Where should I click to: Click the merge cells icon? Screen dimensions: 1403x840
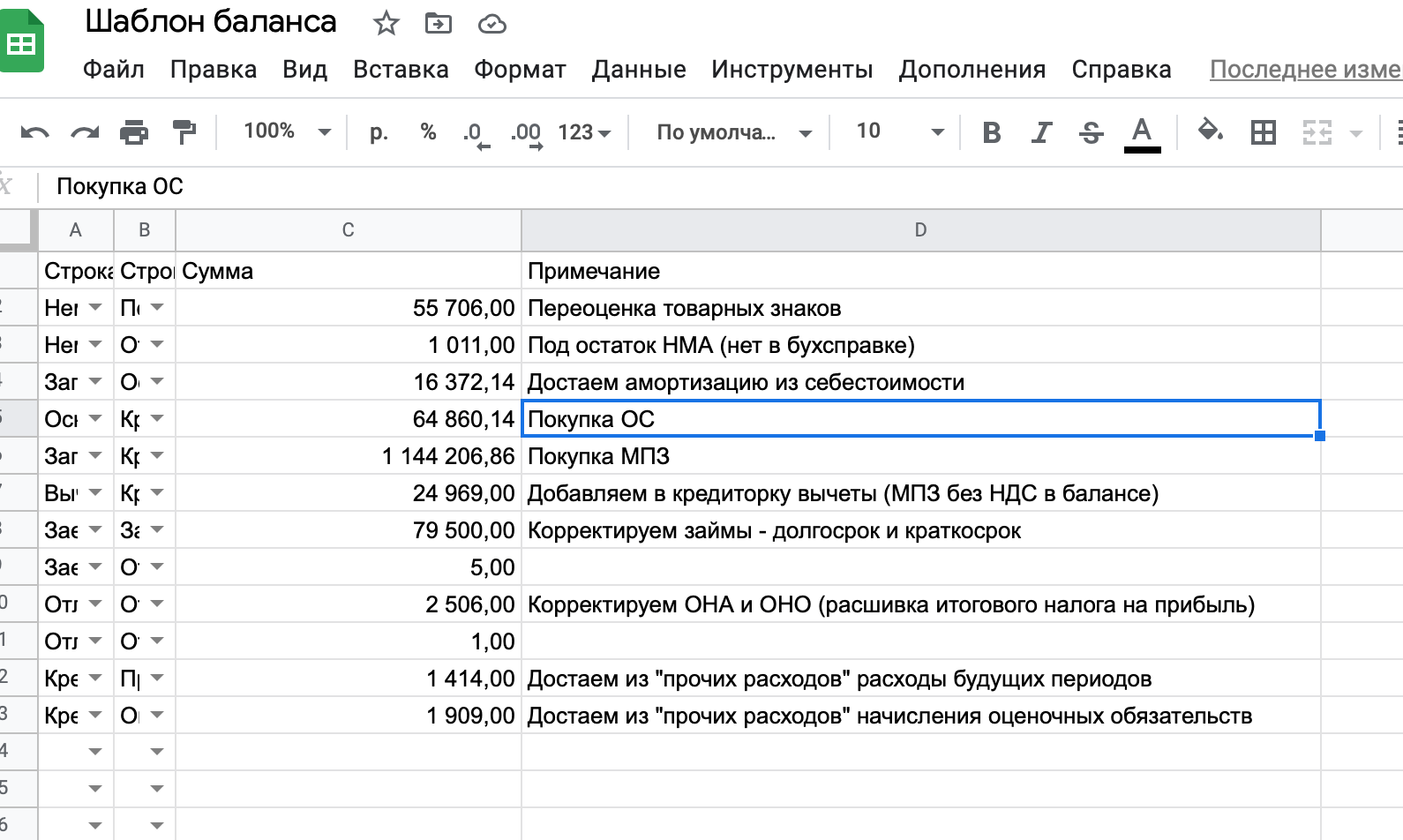(x=1317, y=132)
